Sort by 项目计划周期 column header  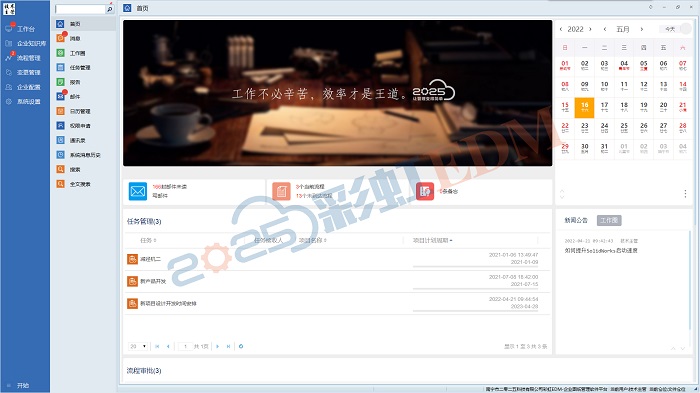432,240
